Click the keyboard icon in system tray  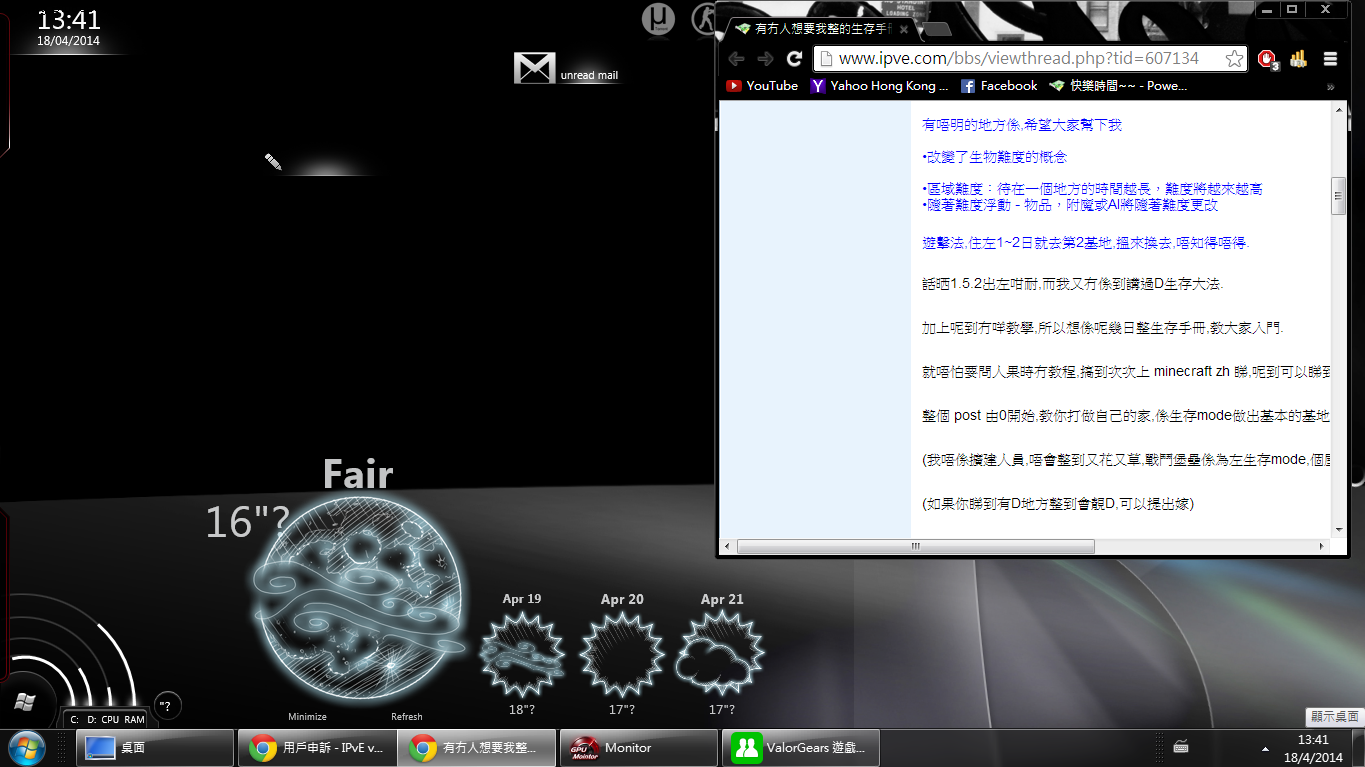click(1180, 747)
